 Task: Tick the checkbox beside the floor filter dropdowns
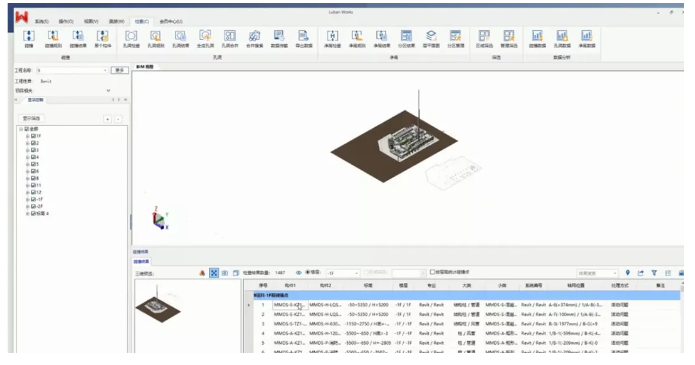pos(432,272)
